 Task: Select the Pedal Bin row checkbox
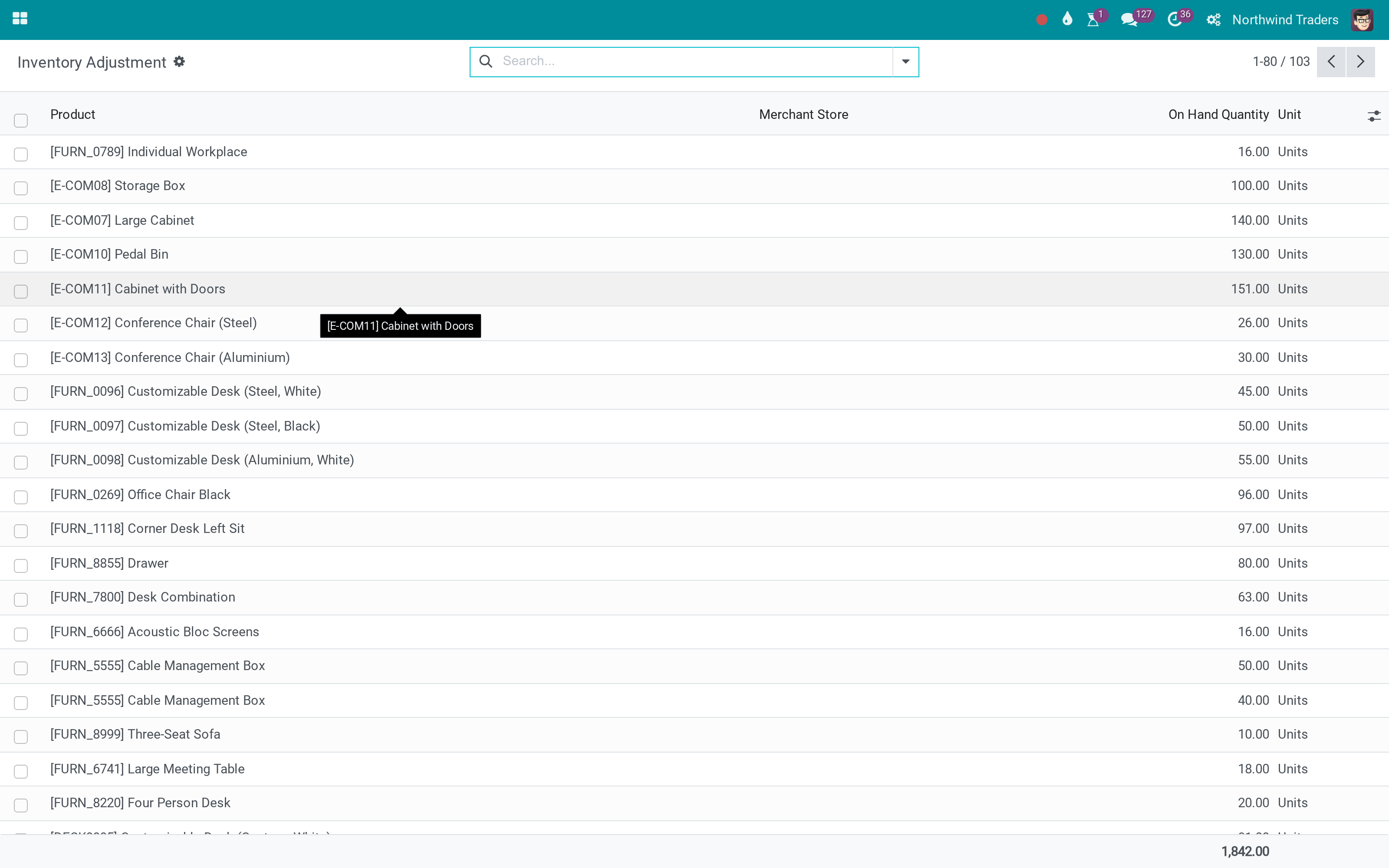click(x=21, y=256)
